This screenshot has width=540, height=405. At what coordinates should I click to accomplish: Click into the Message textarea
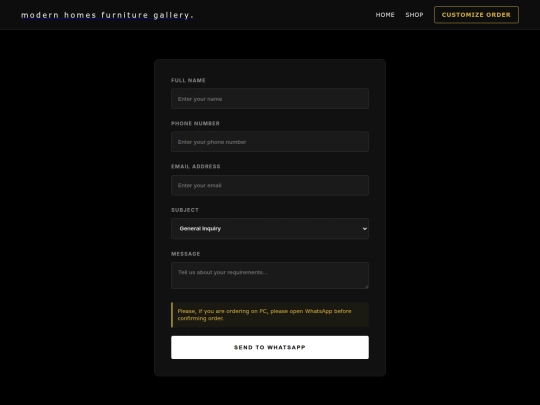(x=270, y=276)
